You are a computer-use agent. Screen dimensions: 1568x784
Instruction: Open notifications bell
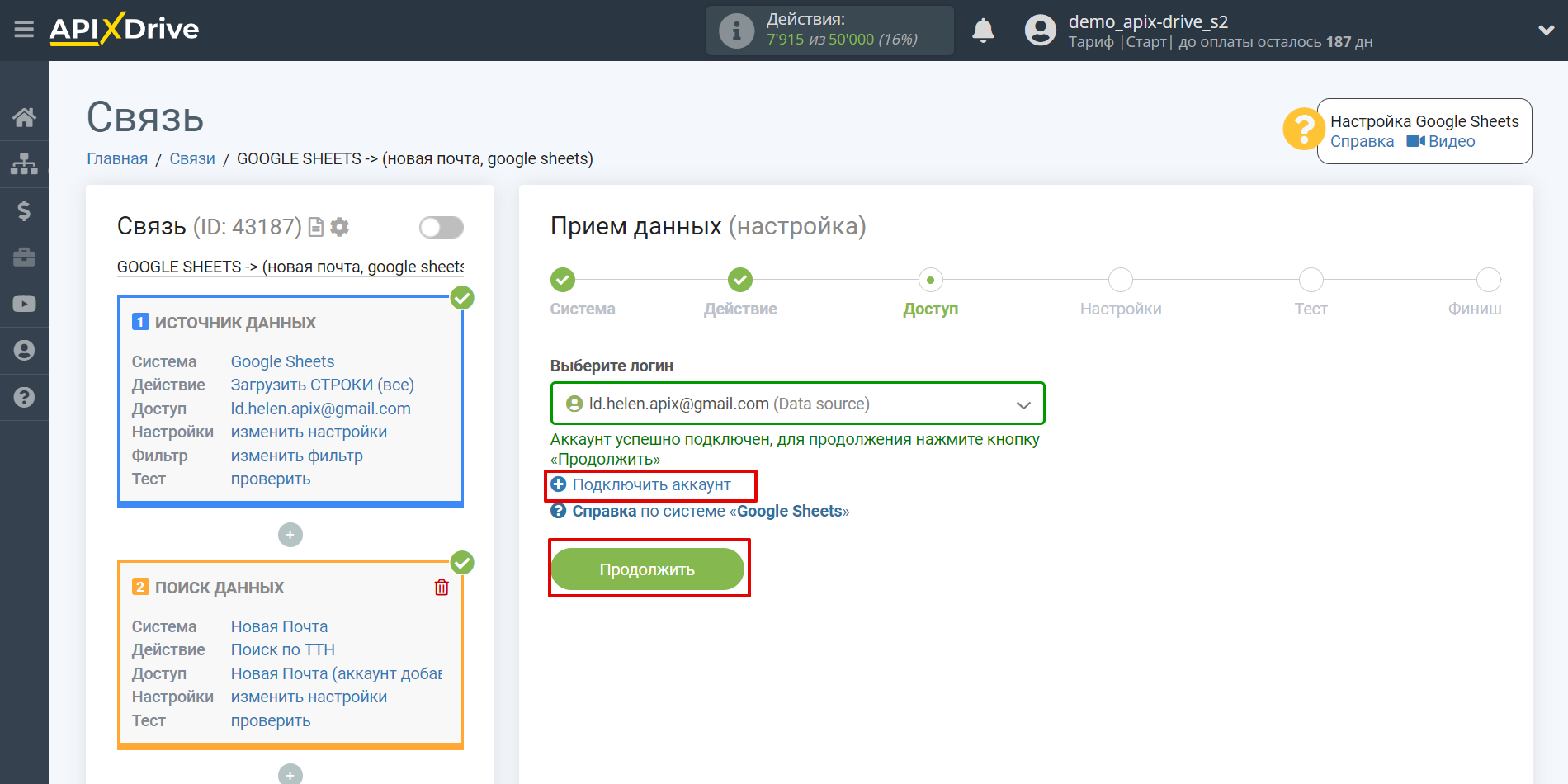pyautogui.click(x=983, y=31)
